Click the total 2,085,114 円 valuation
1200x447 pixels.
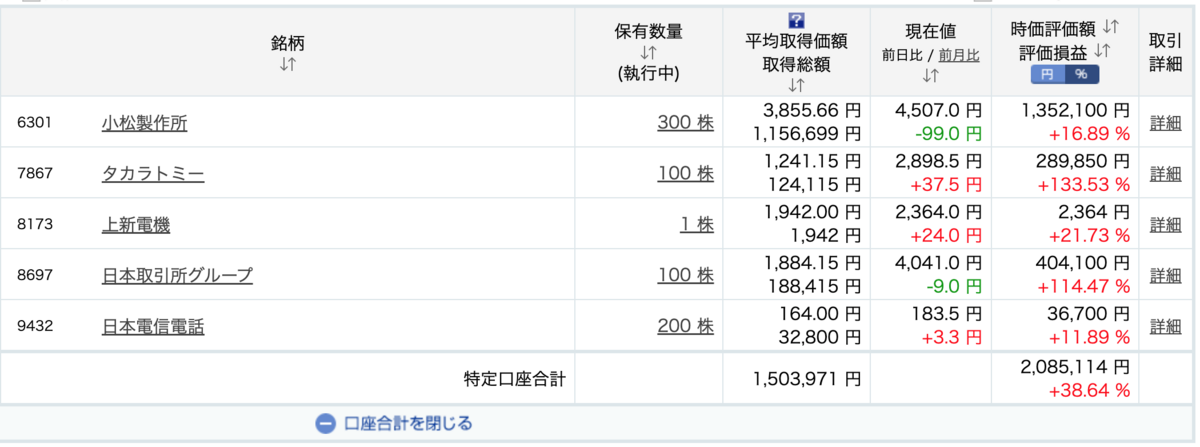point(1076,367)
